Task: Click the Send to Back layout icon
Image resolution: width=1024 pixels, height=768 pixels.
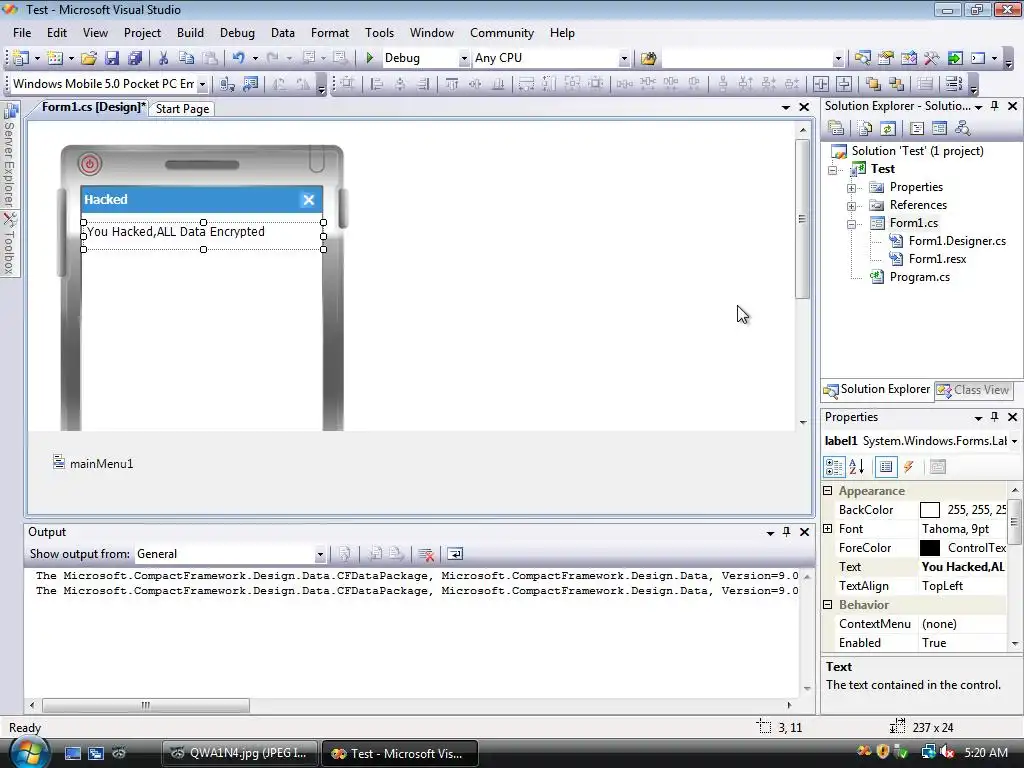Action: [896, 84]
